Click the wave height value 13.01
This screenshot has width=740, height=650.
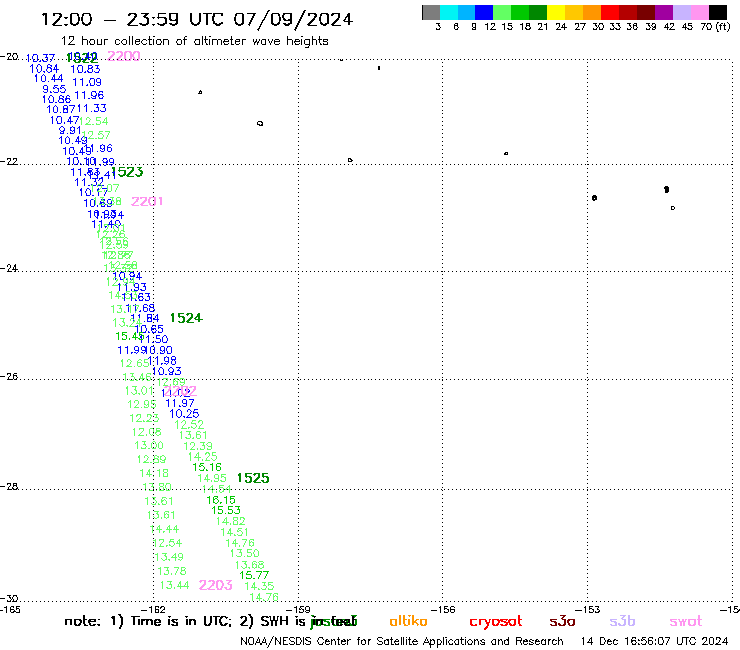tap(139, 391)
